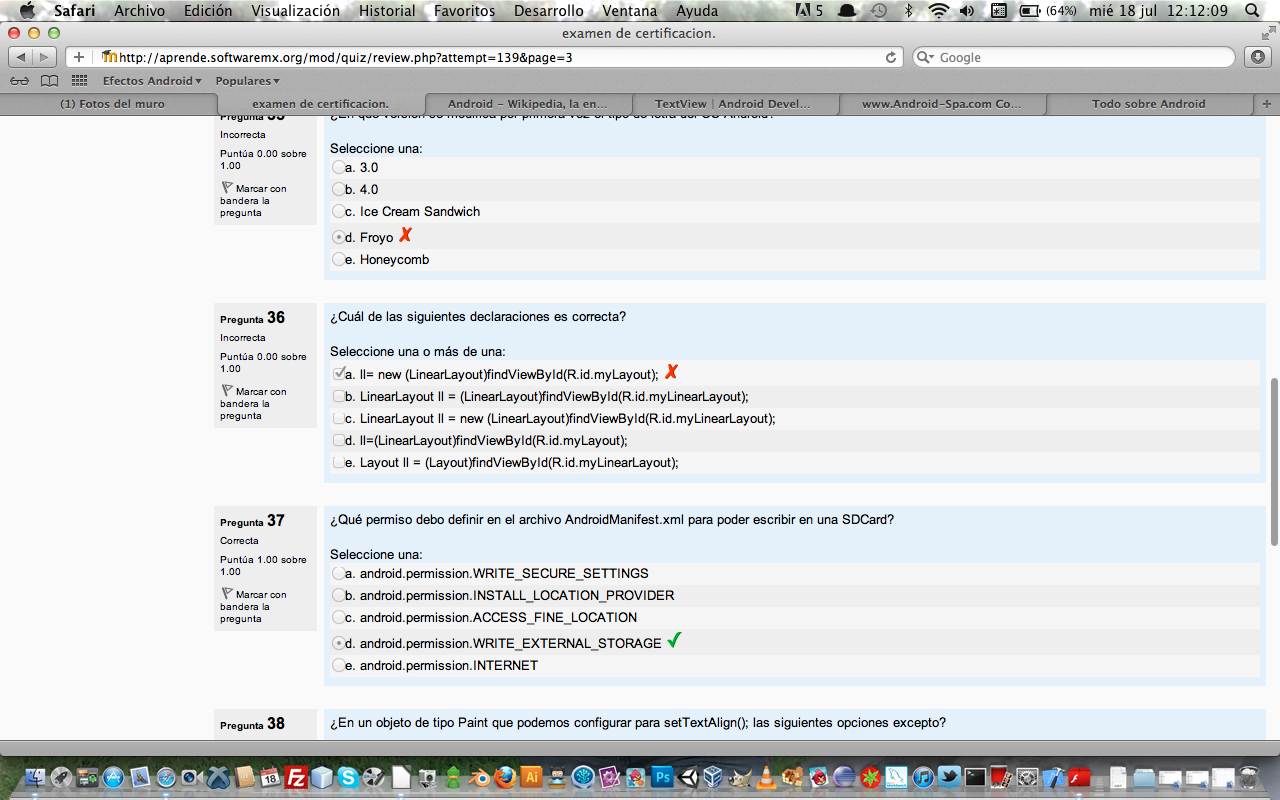1280x800 pixels.
Task: Uncheck option a. ll= new (LinearLayout)findViewById
Action: (x=339, y=374)
